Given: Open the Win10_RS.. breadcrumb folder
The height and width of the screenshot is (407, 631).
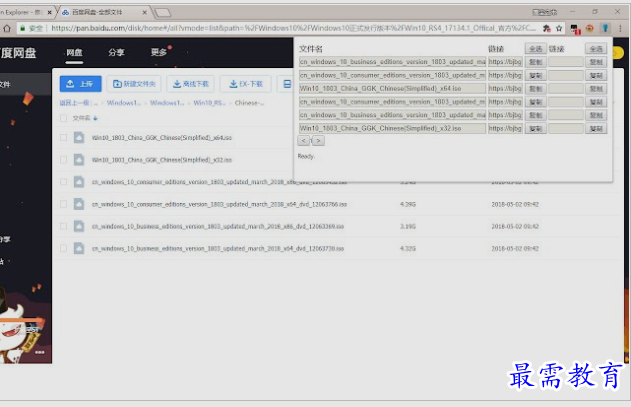Looking at the screenshot, I should pos(209,103).
